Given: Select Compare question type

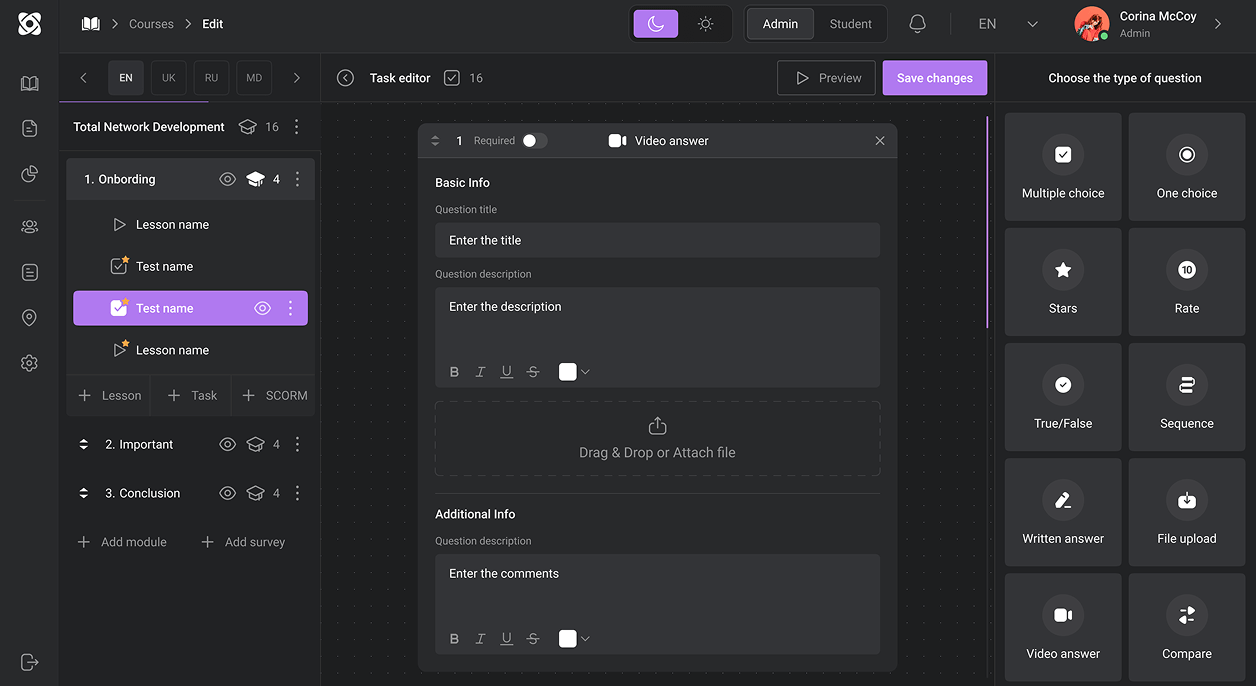Looking at the screenshot, I should pos(1187,627).
